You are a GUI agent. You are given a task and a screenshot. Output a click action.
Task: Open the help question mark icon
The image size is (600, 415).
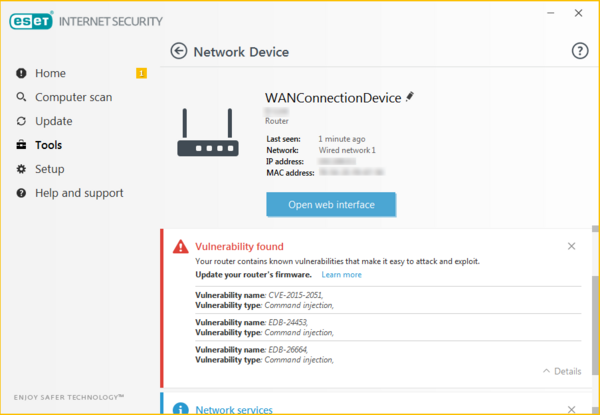(x=579, y=51)
